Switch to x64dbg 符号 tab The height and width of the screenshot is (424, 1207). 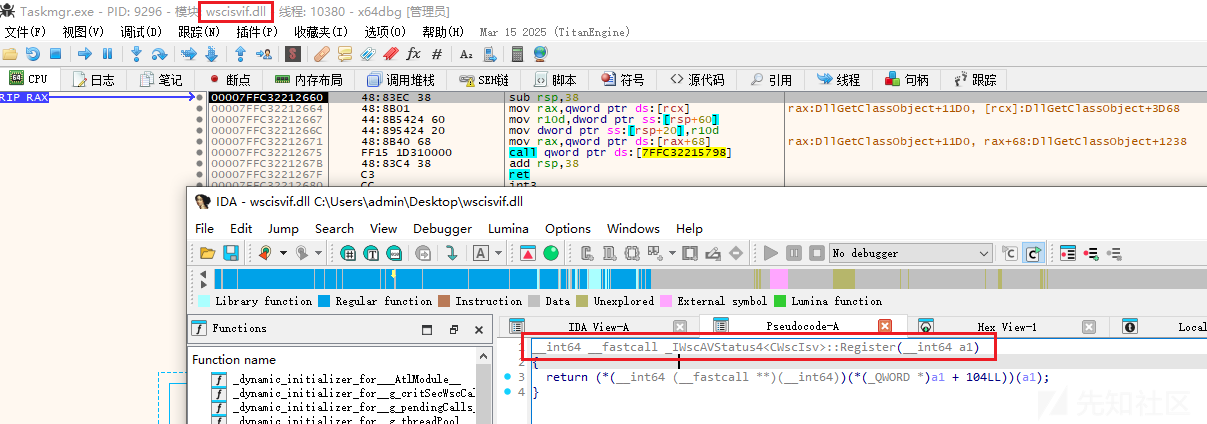click(x=622, y=80)
